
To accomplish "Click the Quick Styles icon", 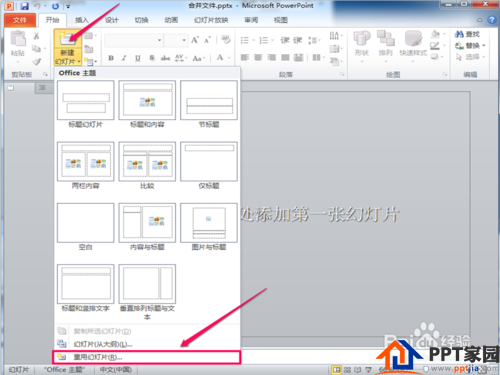I will point(413,38).
